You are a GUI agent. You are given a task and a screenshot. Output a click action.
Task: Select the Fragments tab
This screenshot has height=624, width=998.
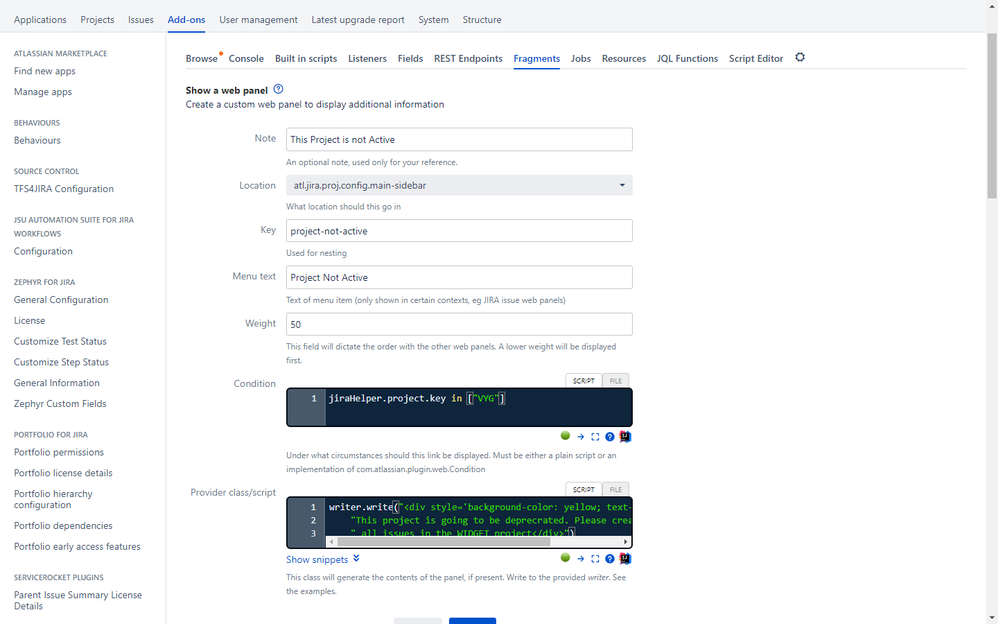tap(537, 59)
